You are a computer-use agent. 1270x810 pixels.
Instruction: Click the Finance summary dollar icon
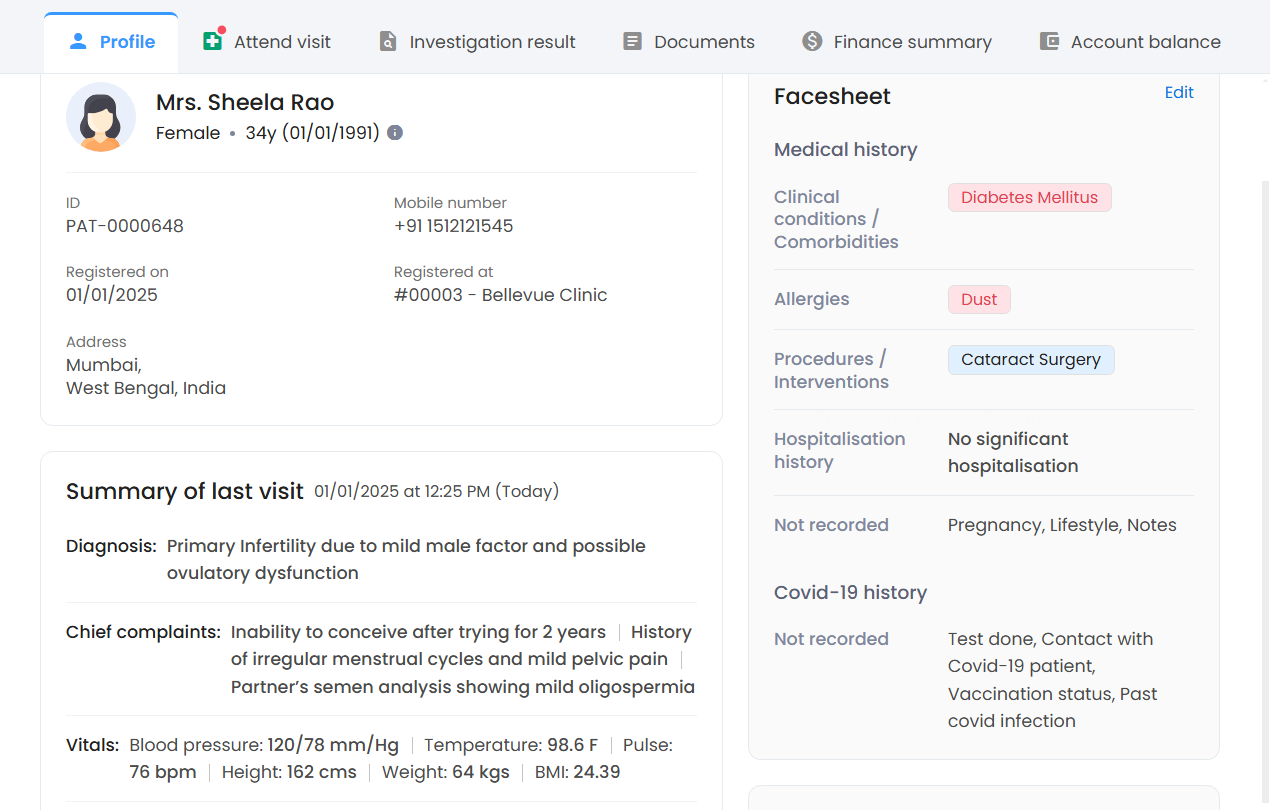pyautogui.click(x=812, y=41)
